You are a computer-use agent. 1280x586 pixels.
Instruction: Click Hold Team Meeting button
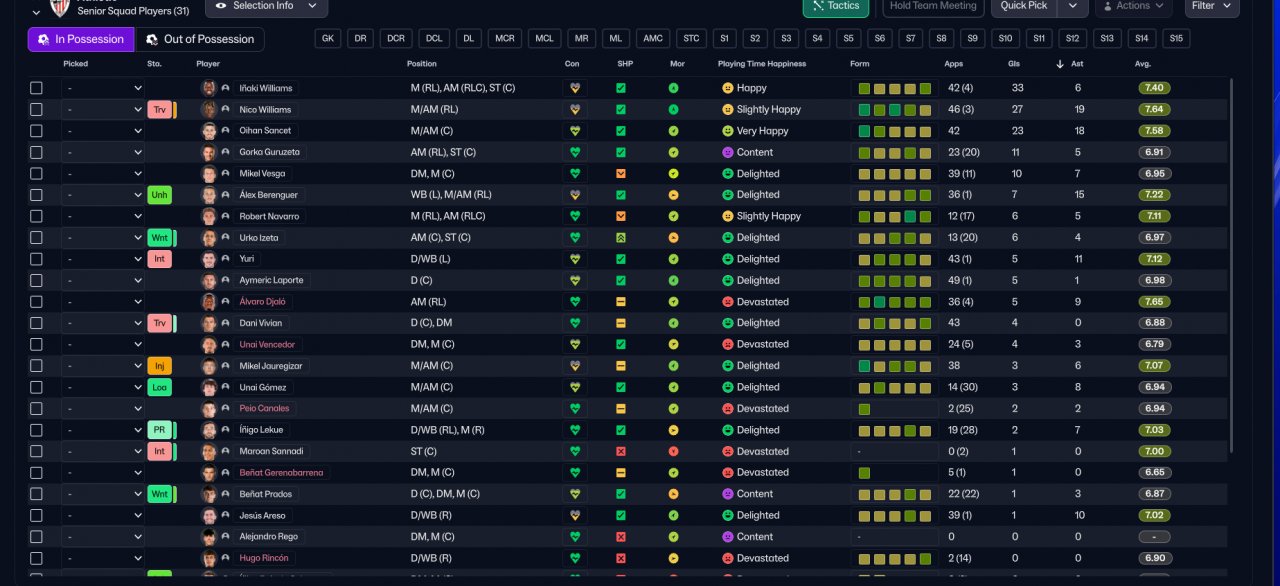point(933,6)
